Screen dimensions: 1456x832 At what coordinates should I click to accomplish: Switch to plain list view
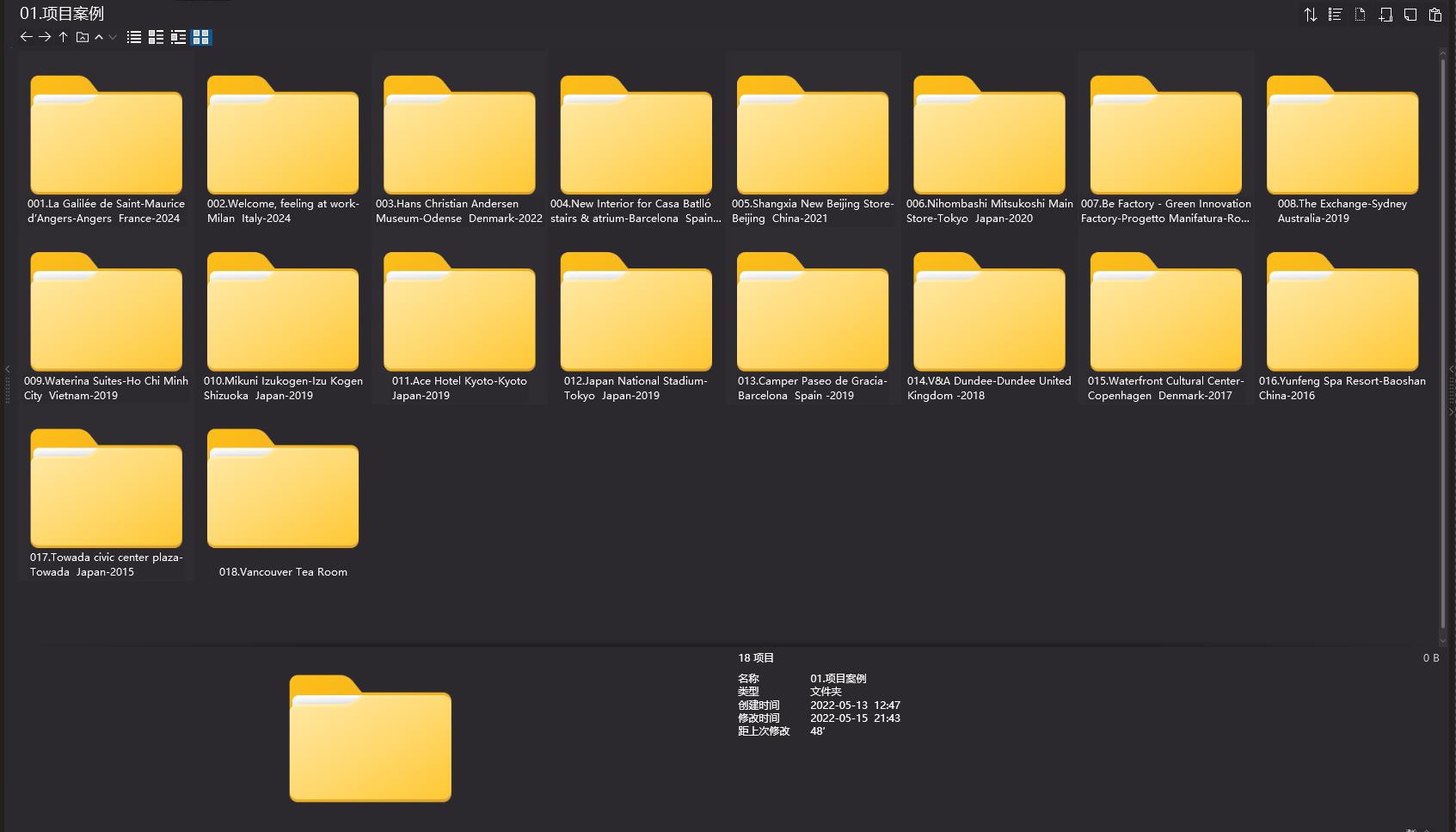pos(134,37)
